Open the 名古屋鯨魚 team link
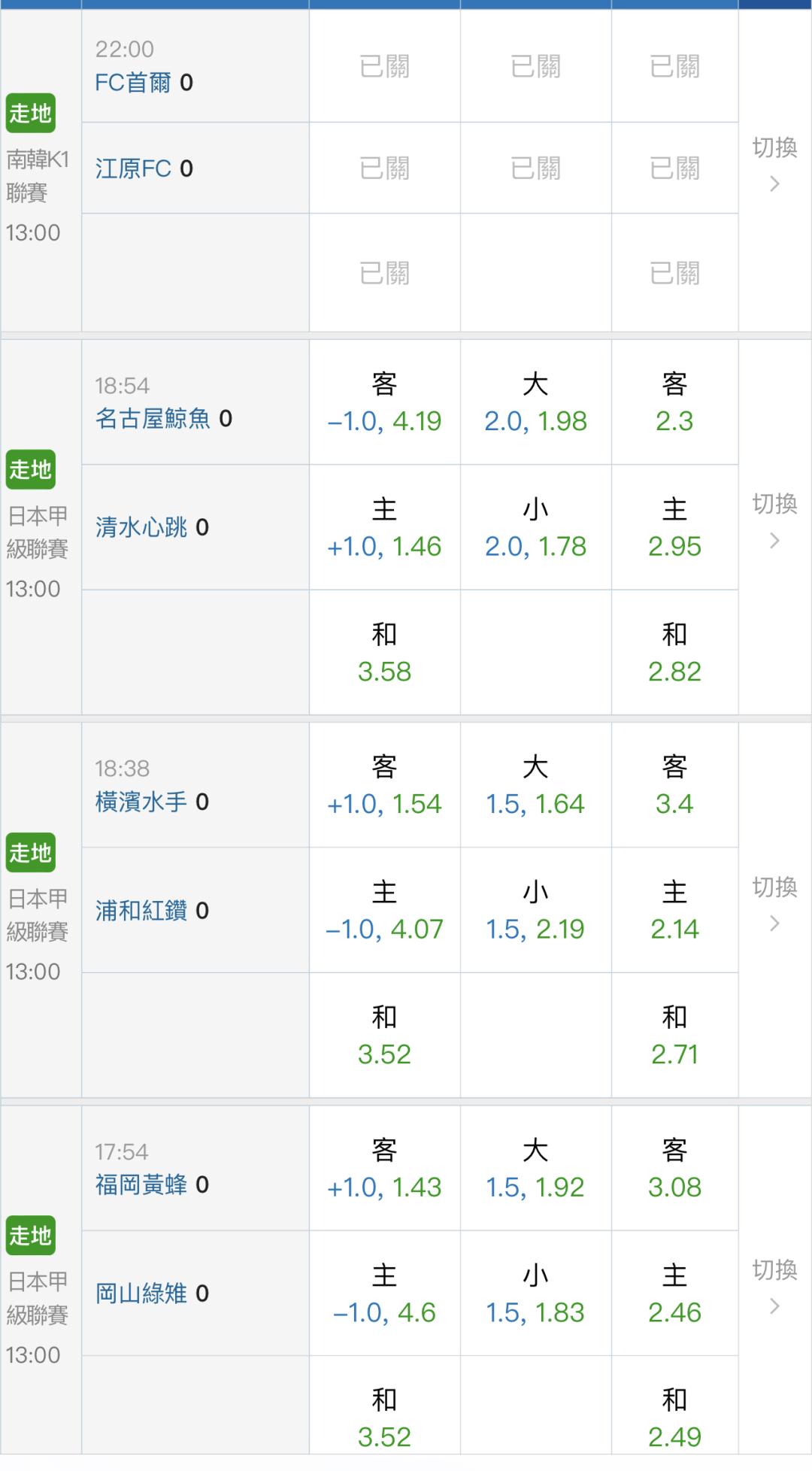This screenshot has width=812, height=1471. click(153, 418)
